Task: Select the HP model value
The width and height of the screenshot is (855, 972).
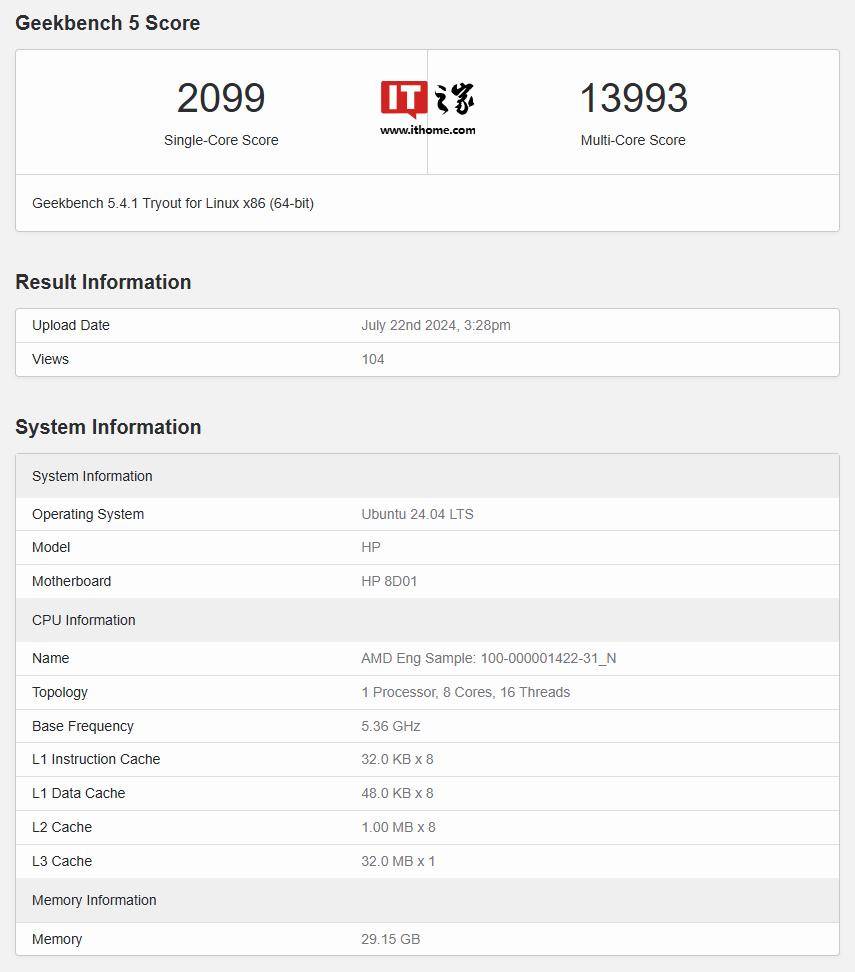Action: pyautogui.click(x=371, y=547)
